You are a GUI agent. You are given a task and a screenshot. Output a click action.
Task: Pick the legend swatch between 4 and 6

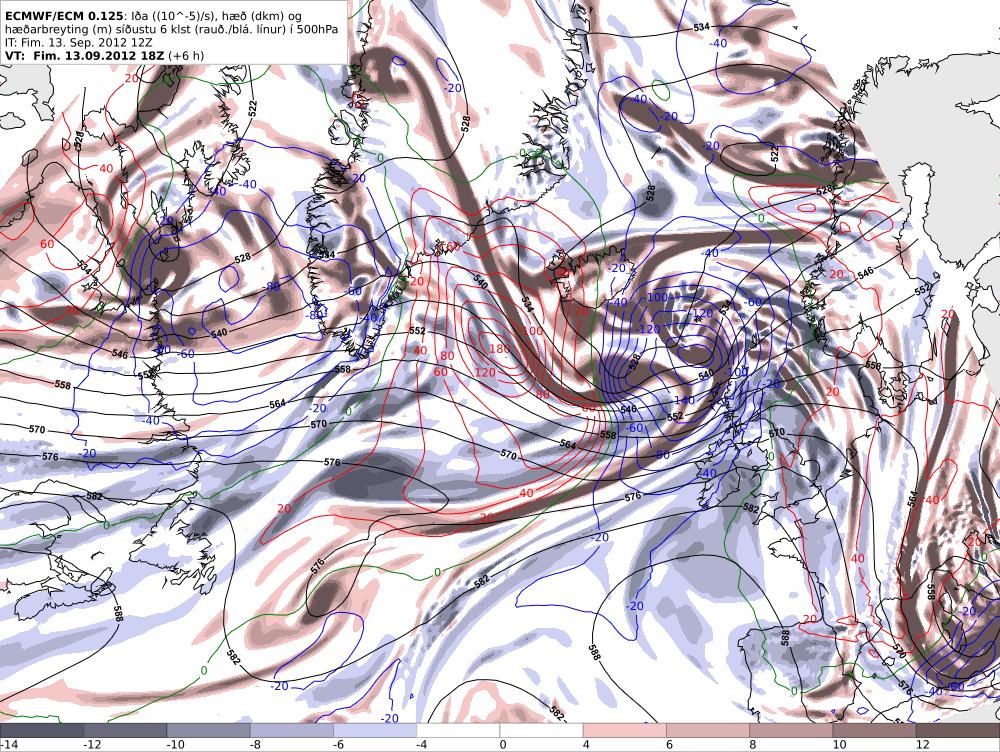coord(624,730)
